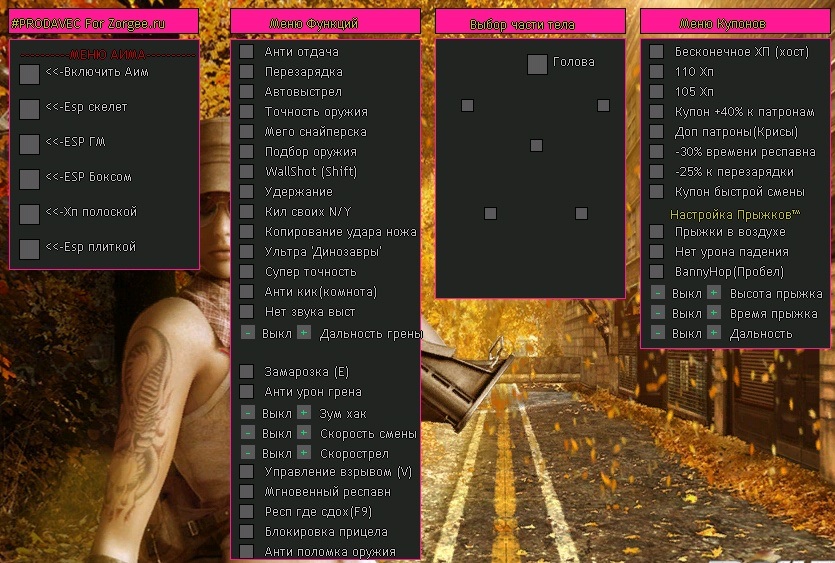
Task: Decrease Время прыжка with minus button
Action: [x=658, y=313]
